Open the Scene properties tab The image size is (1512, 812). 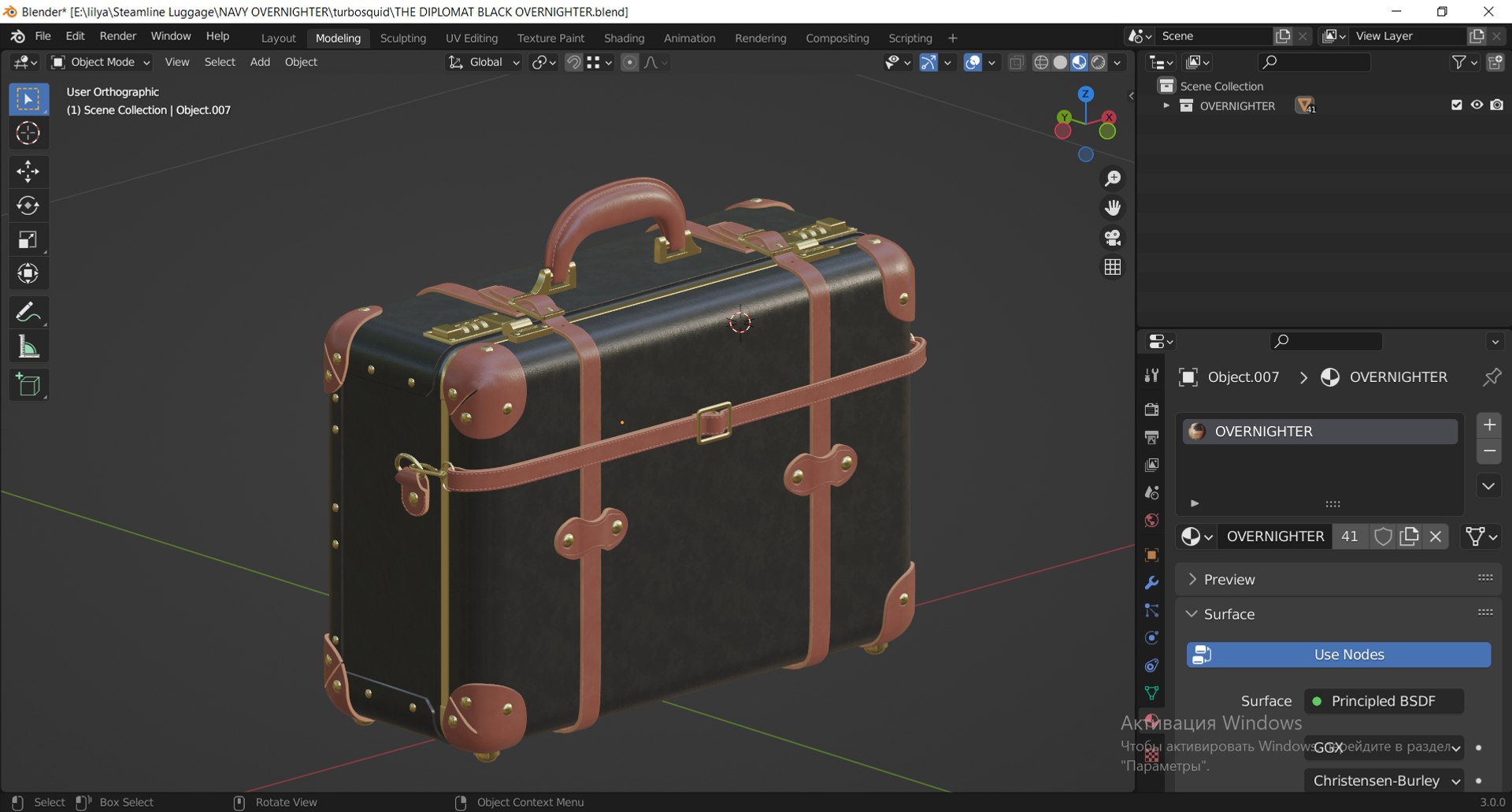click(x=1151, y=492)
